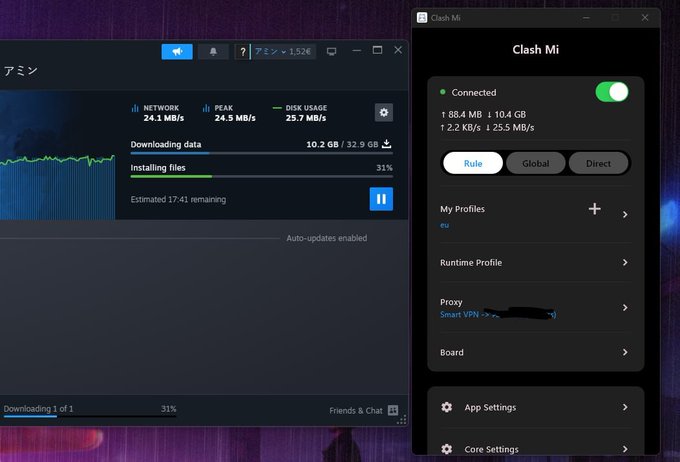Click the green Connected status dot
Screen dimensions: 680x462
pyautogui.click(x=443, y=92)
